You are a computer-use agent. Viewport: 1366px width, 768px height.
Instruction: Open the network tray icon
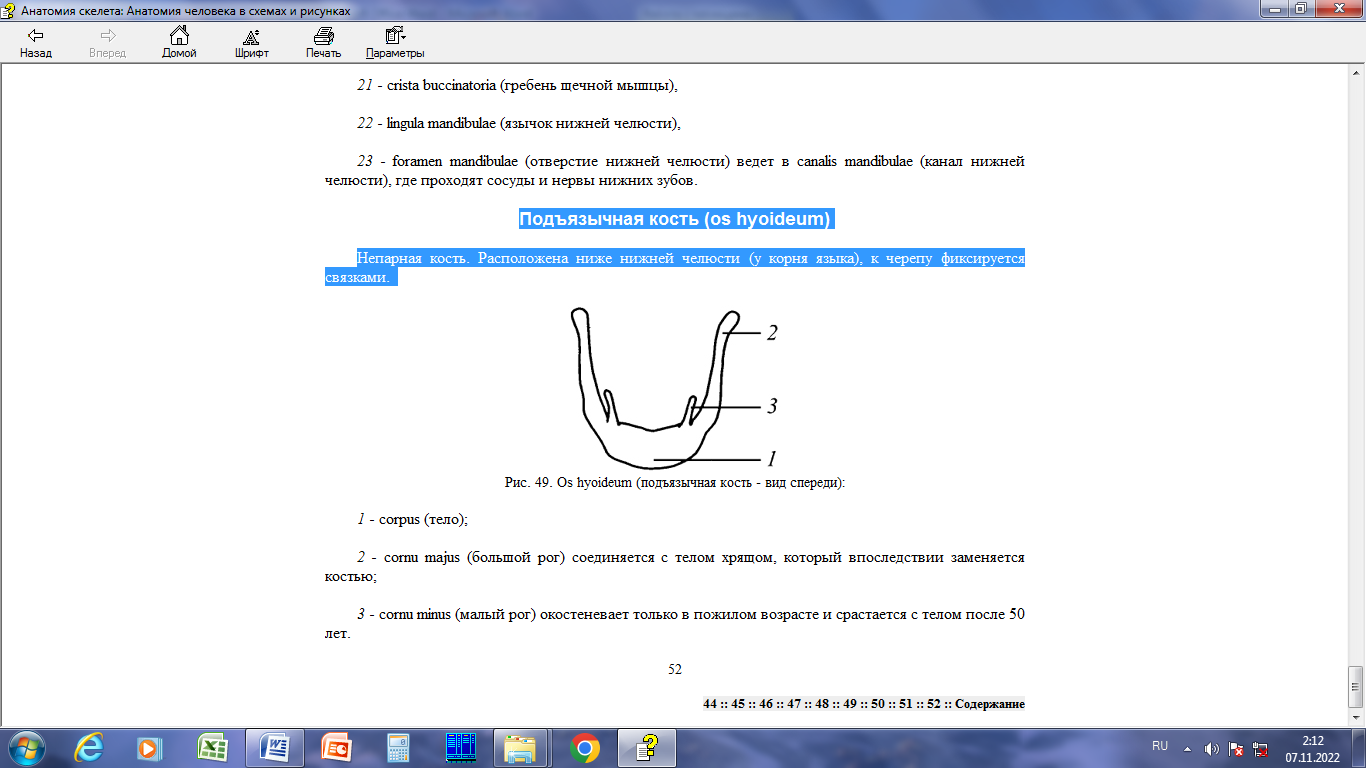[1261, 748]
